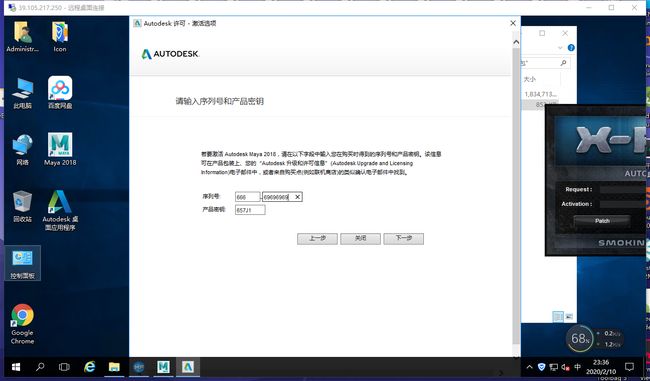Click the 大小 (Size) column header
Screen dimensions: 650x381
coord(529,79)
